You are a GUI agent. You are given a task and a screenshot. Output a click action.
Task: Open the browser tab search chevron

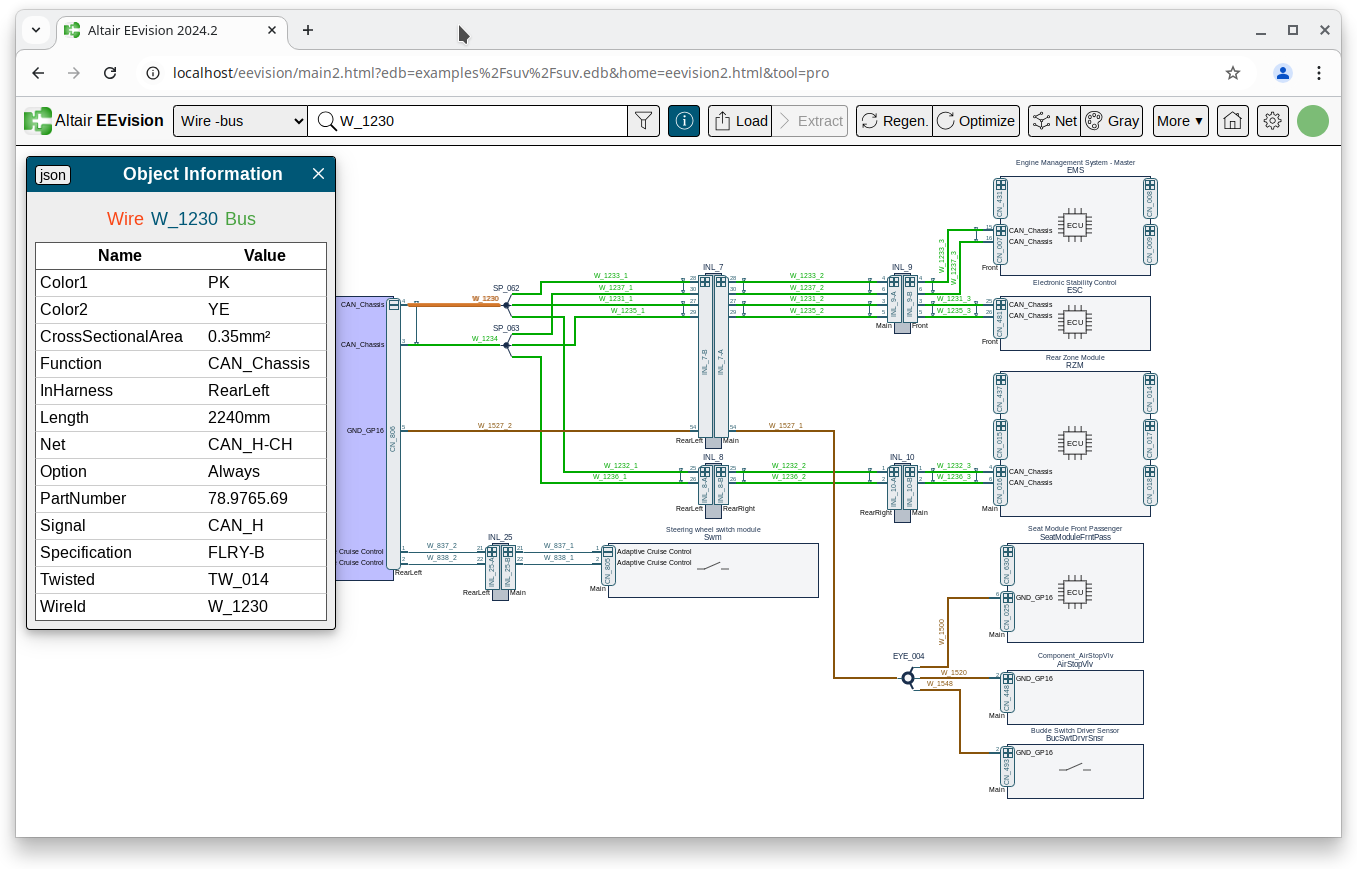click(x=36, y=30)
